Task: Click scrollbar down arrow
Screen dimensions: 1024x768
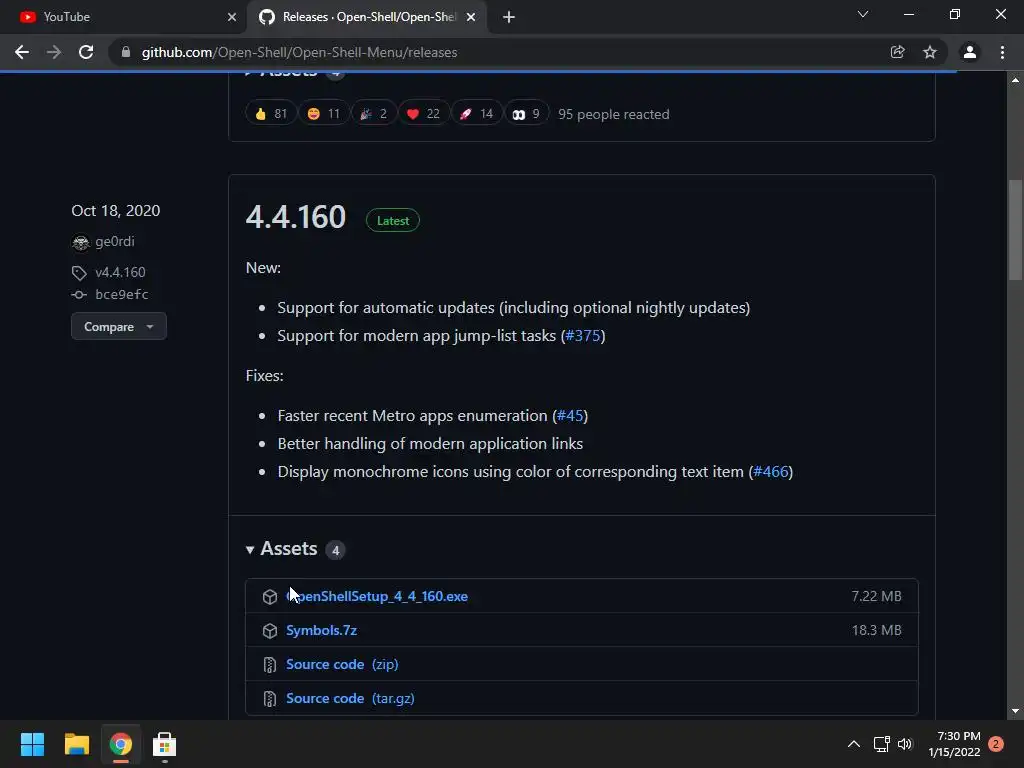Action: pyautogui.click(x=1015, y=711)
